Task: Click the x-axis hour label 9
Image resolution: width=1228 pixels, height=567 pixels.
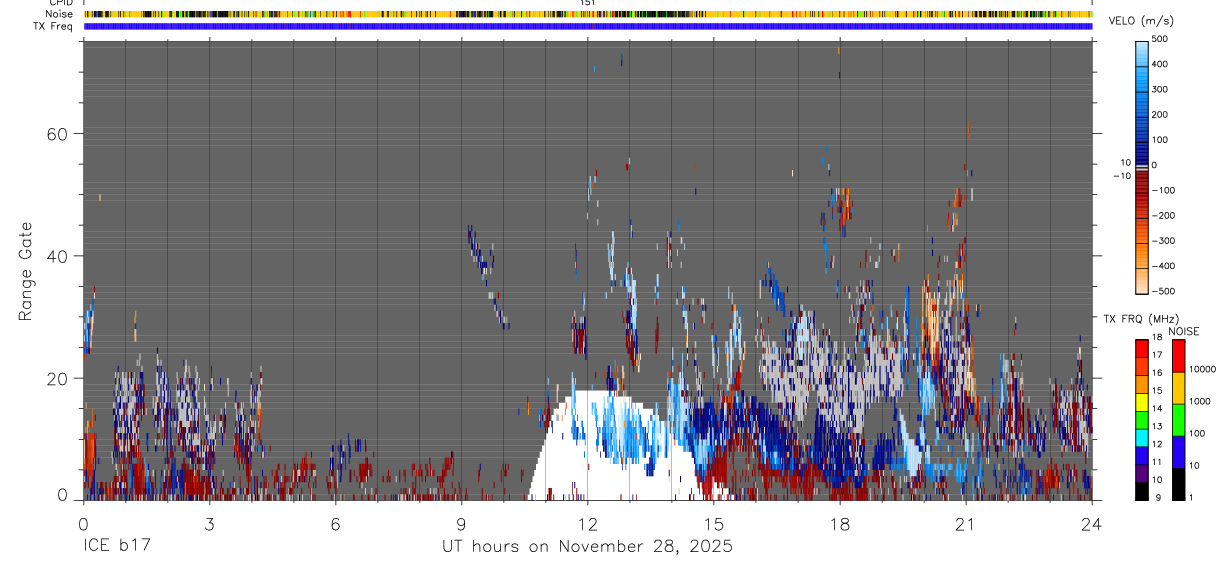Action: click(x=461, y=522)
